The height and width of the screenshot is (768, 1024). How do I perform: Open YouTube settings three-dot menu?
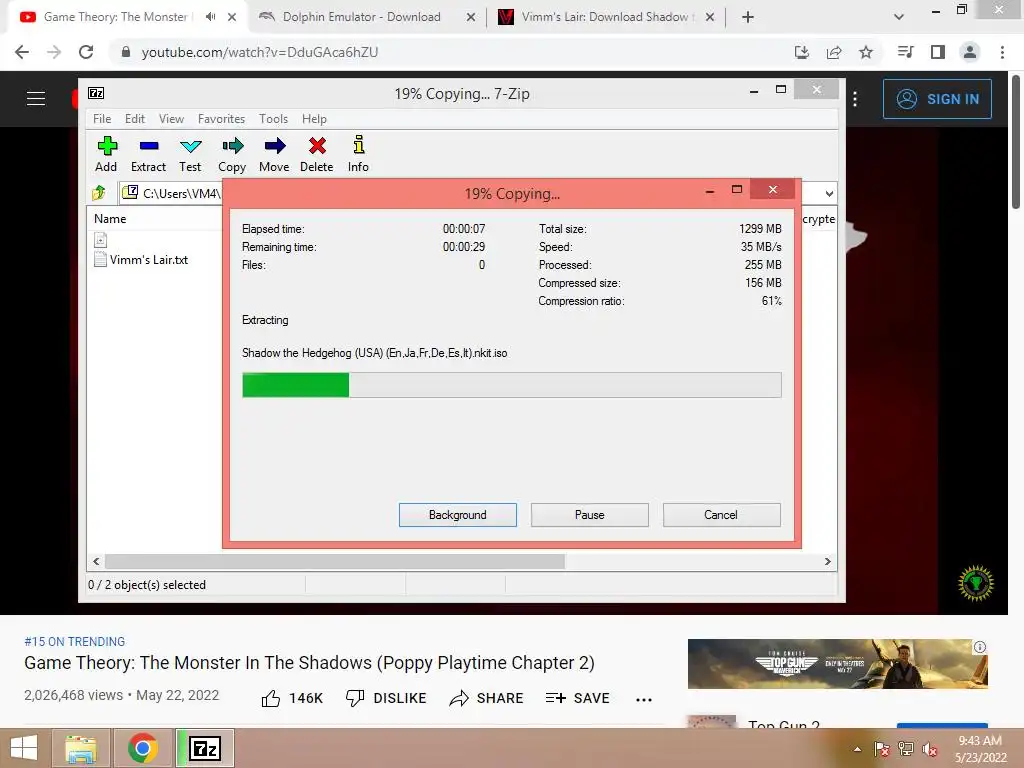click(855, 99)
